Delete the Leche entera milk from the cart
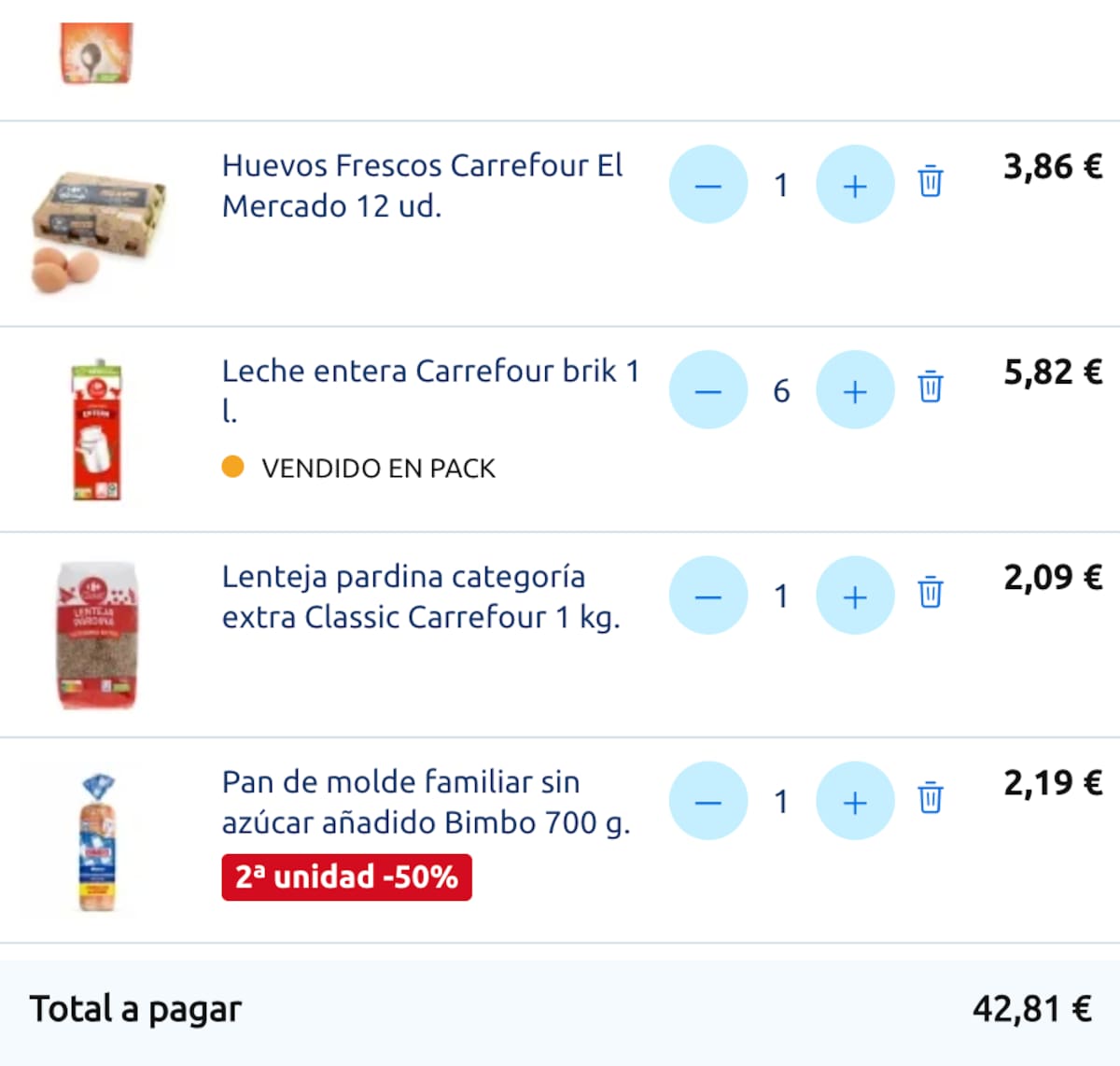This screenshot has width=1120, height=1066. [930, 390]
